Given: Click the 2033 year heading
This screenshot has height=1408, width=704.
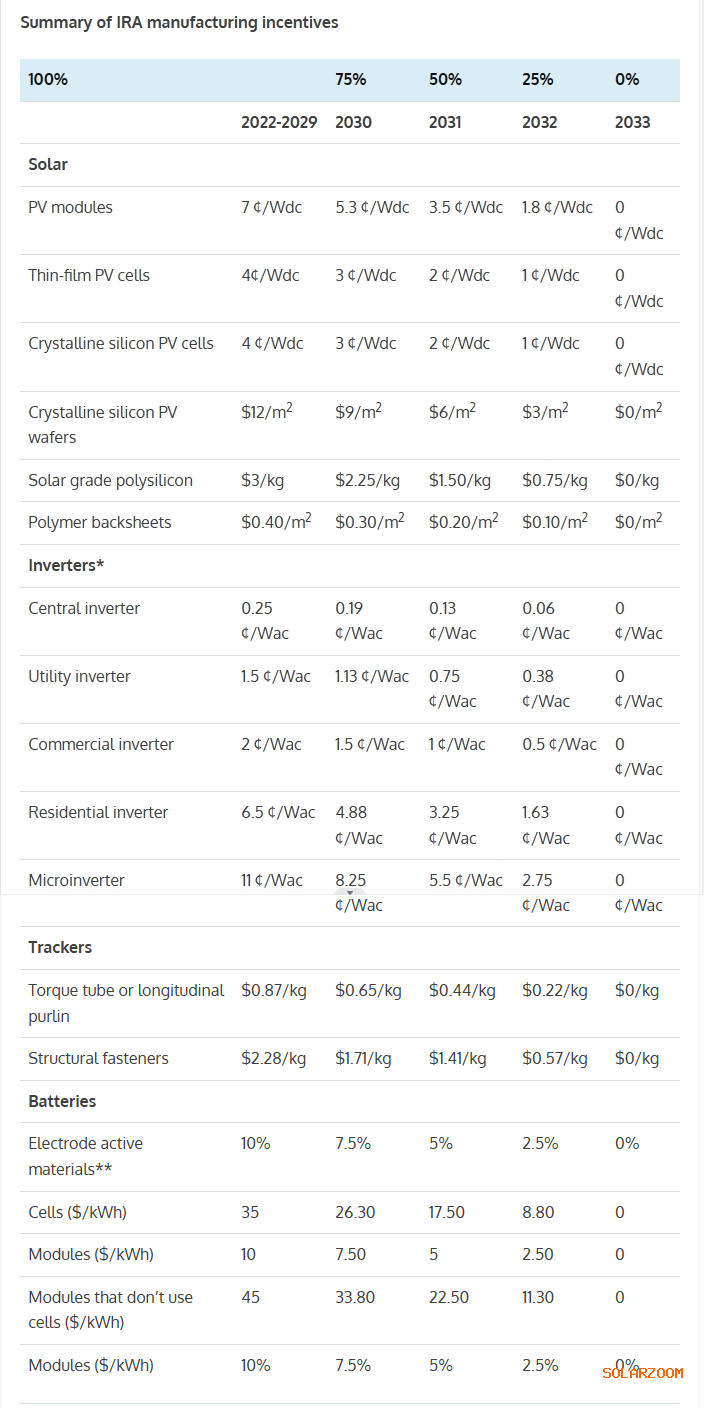Looking at the screenshot, I should [632, 122].
